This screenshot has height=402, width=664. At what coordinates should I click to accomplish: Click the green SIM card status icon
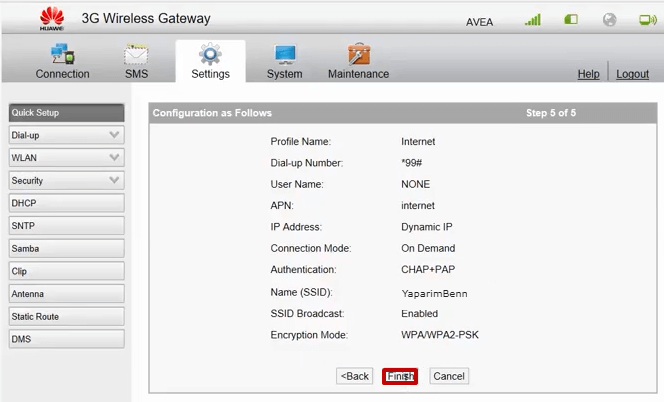tap(571, 19)
